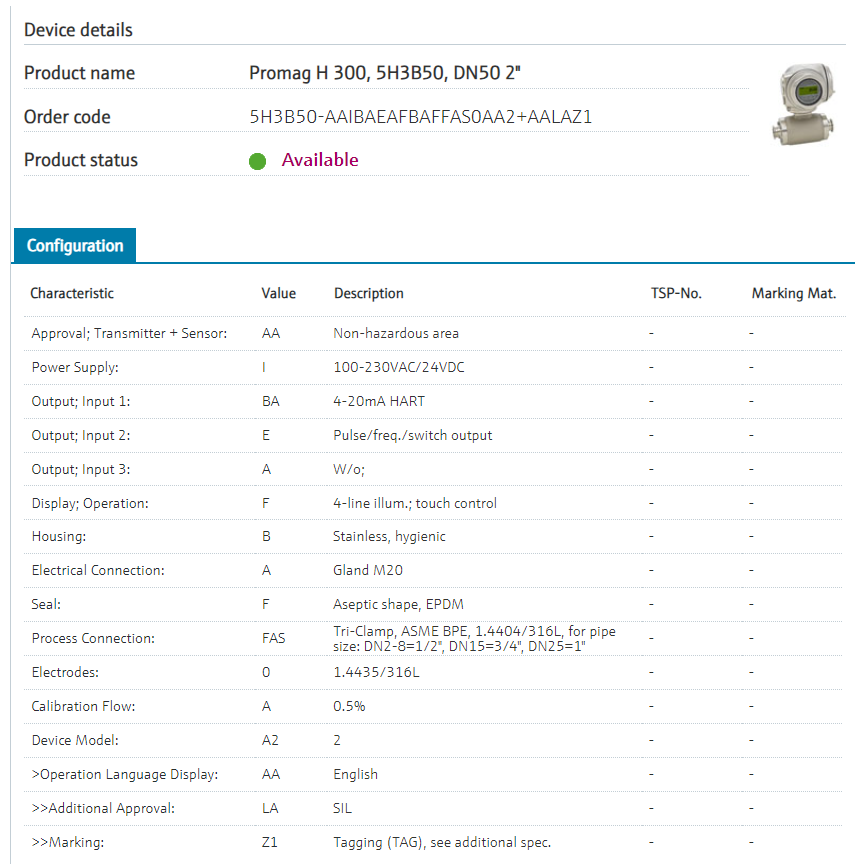Select order code 5H3B50-AAIBAEAFBAFFAS0AA2+AALAZ1
Viewport: 855px width, 864px height.
point(420,117)
